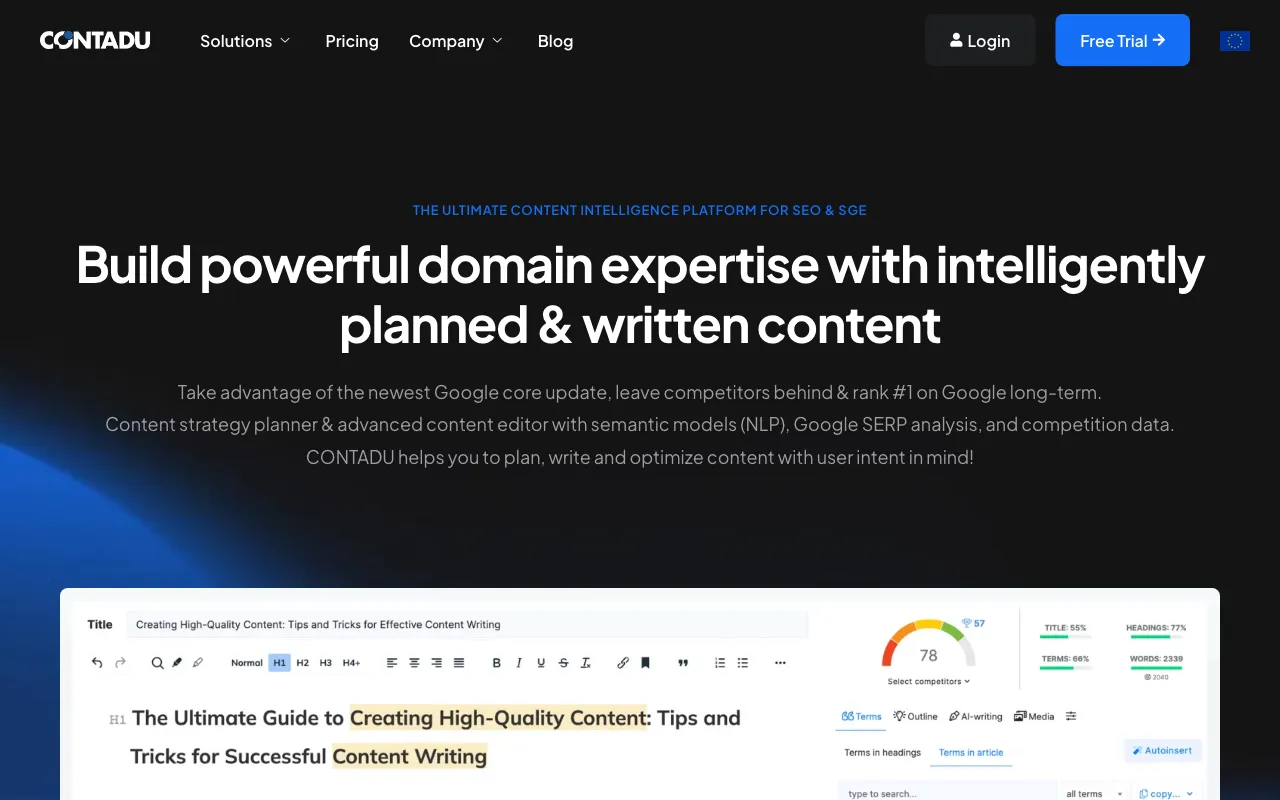Select the outlined eraser-pen icon
The height and width of the screenshot is (800, 1280).
(197, 662)
